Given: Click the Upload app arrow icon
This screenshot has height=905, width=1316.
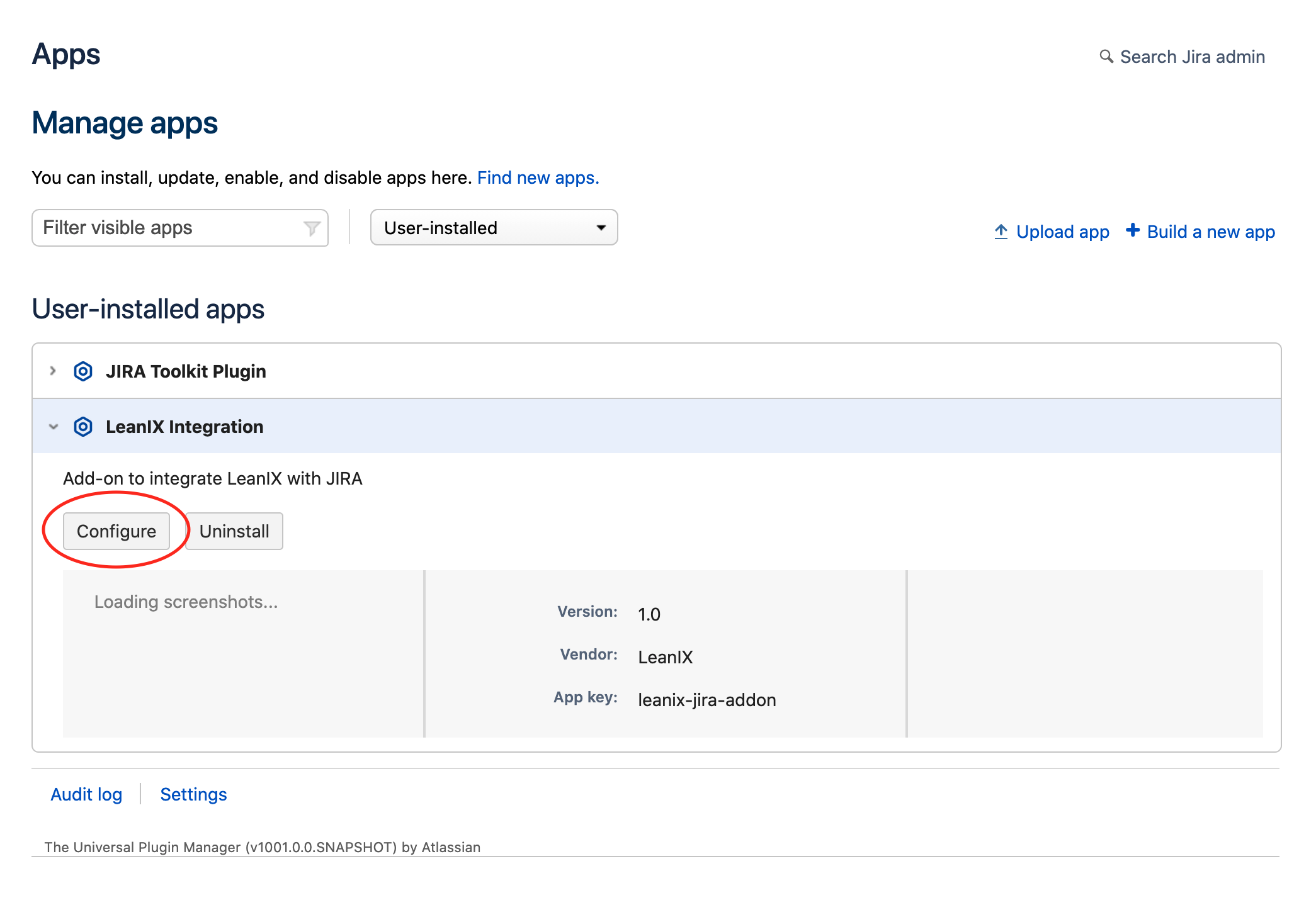Looking at the screenshot, I should (x=1001, y=232).
